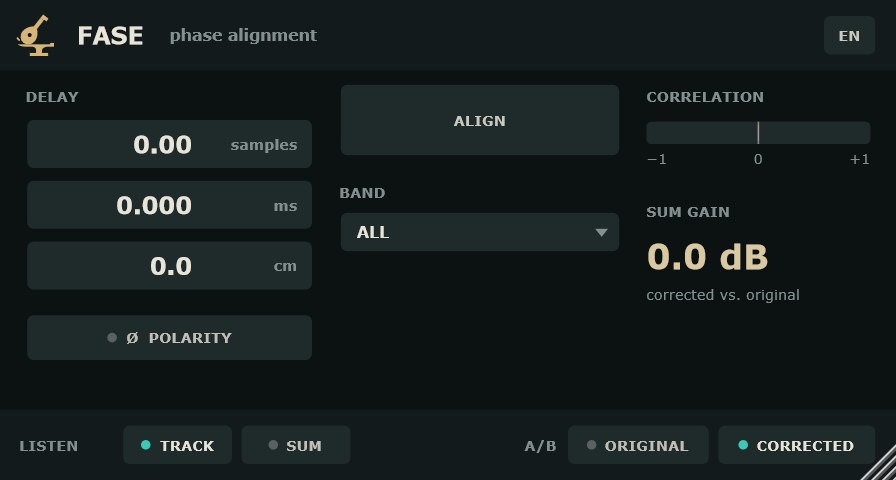Click the correlation meter bar
896x480 pixels.
click(758, 133)
